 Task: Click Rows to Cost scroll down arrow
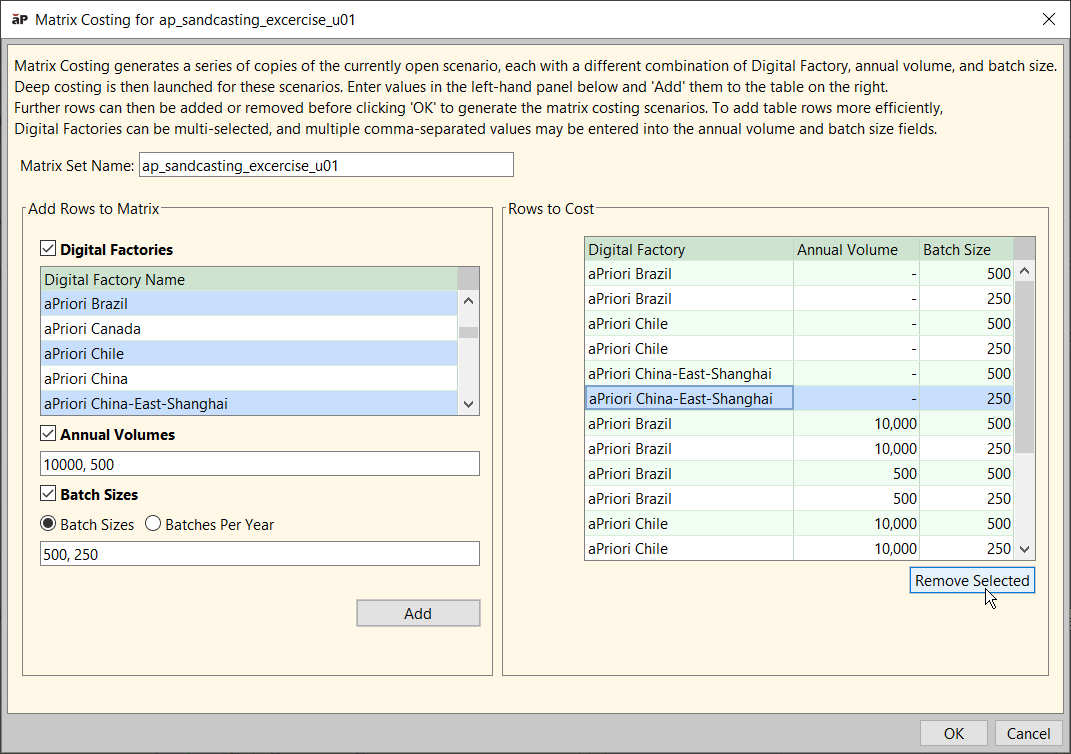coord(1024,549)
